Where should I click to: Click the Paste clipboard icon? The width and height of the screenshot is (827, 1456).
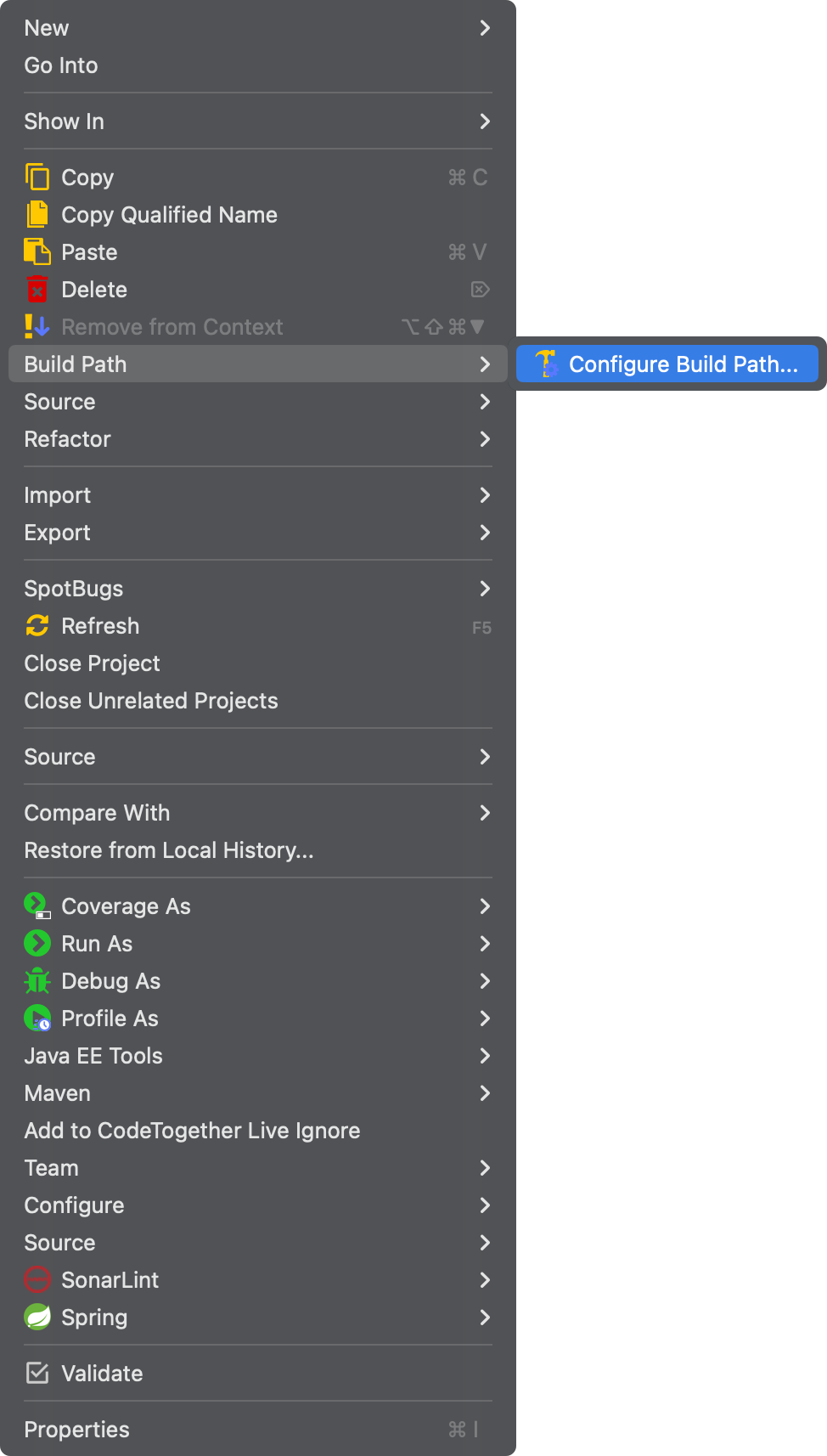(37, 252)
